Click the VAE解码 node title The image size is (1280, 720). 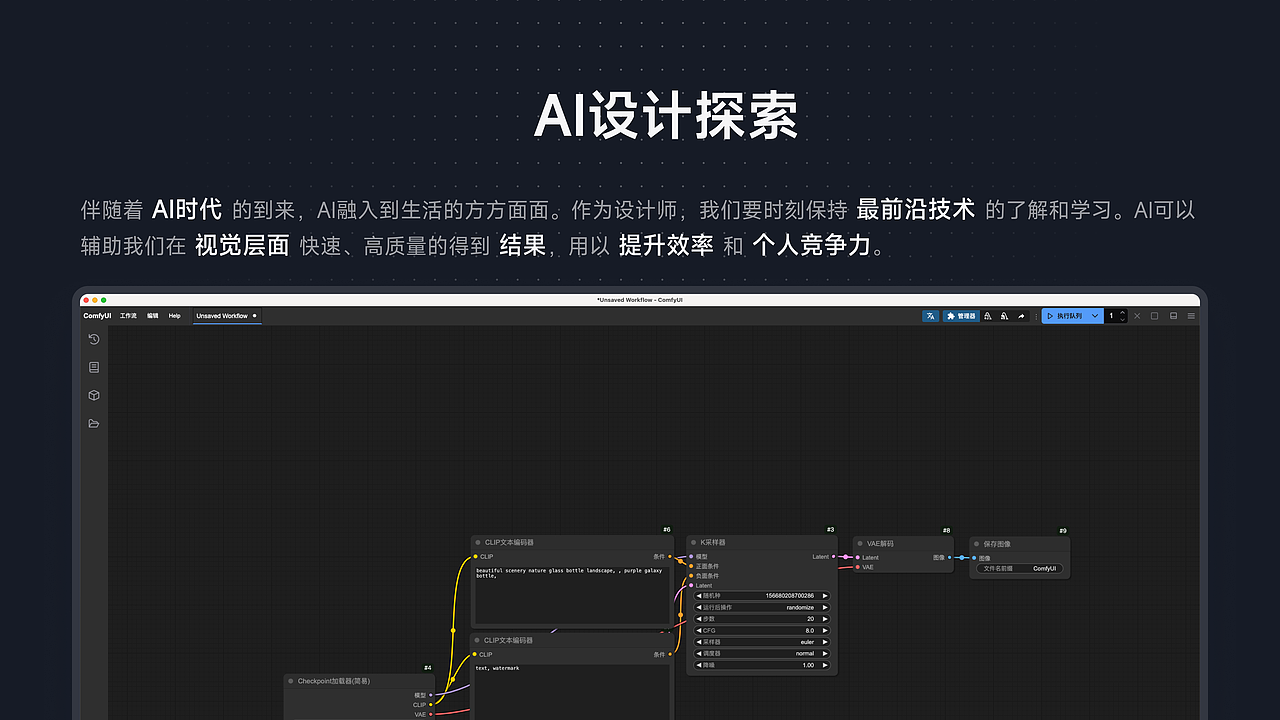[x=880, y=544]
